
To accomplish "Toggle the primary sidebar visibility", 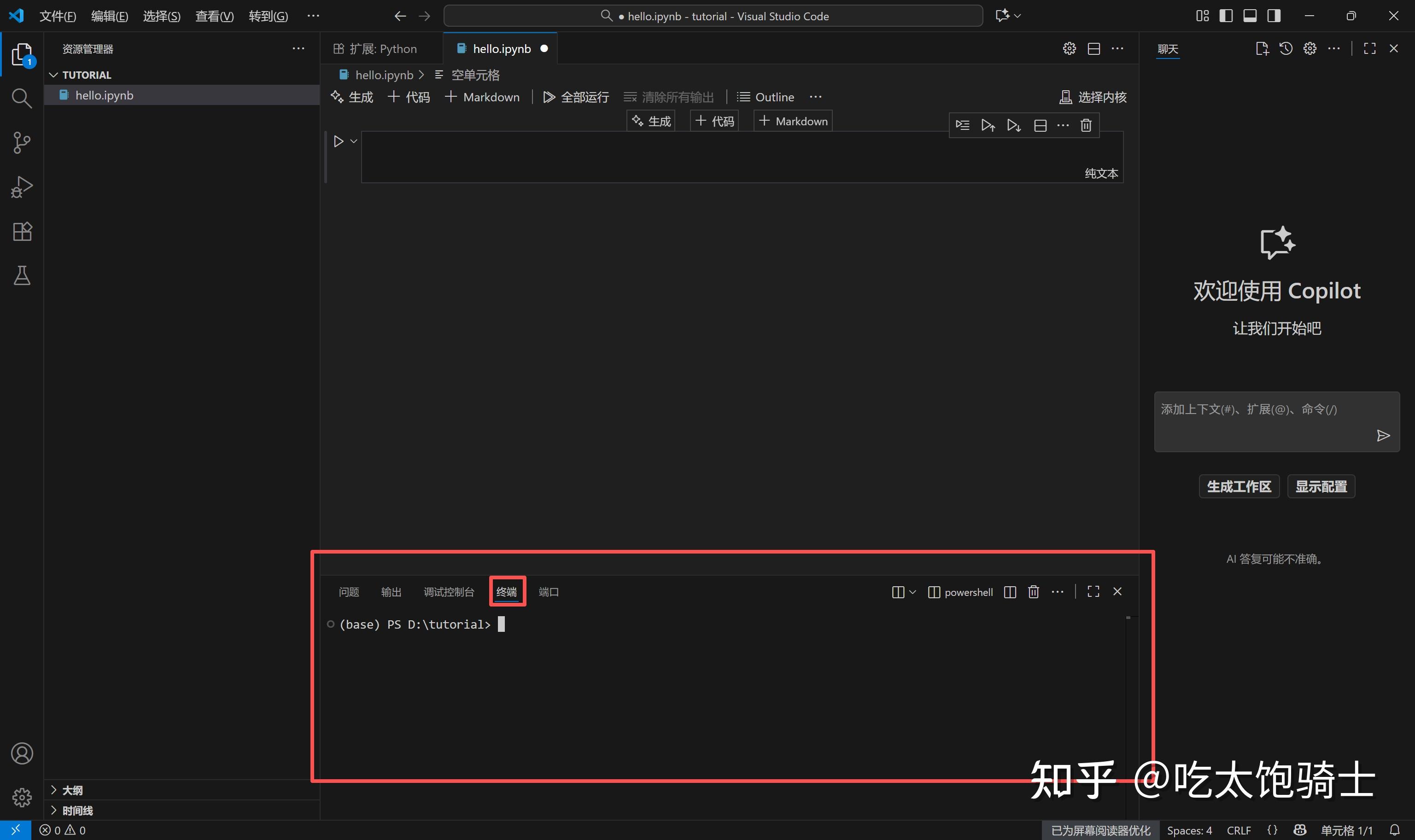I will coord(1225,15).
